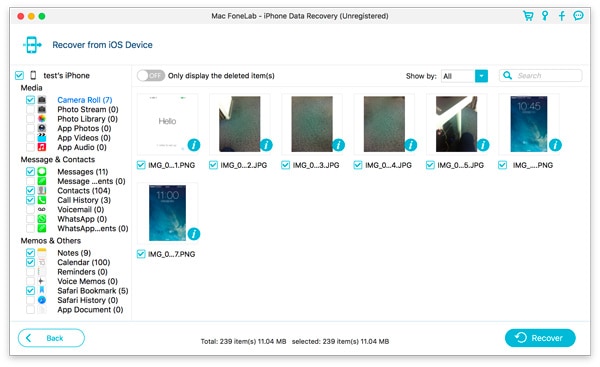The width and height of the screenshot is (600, 367).
Task: Uncheck the IMG_0...3.JPG checkbox
Action: click(285, 165)
